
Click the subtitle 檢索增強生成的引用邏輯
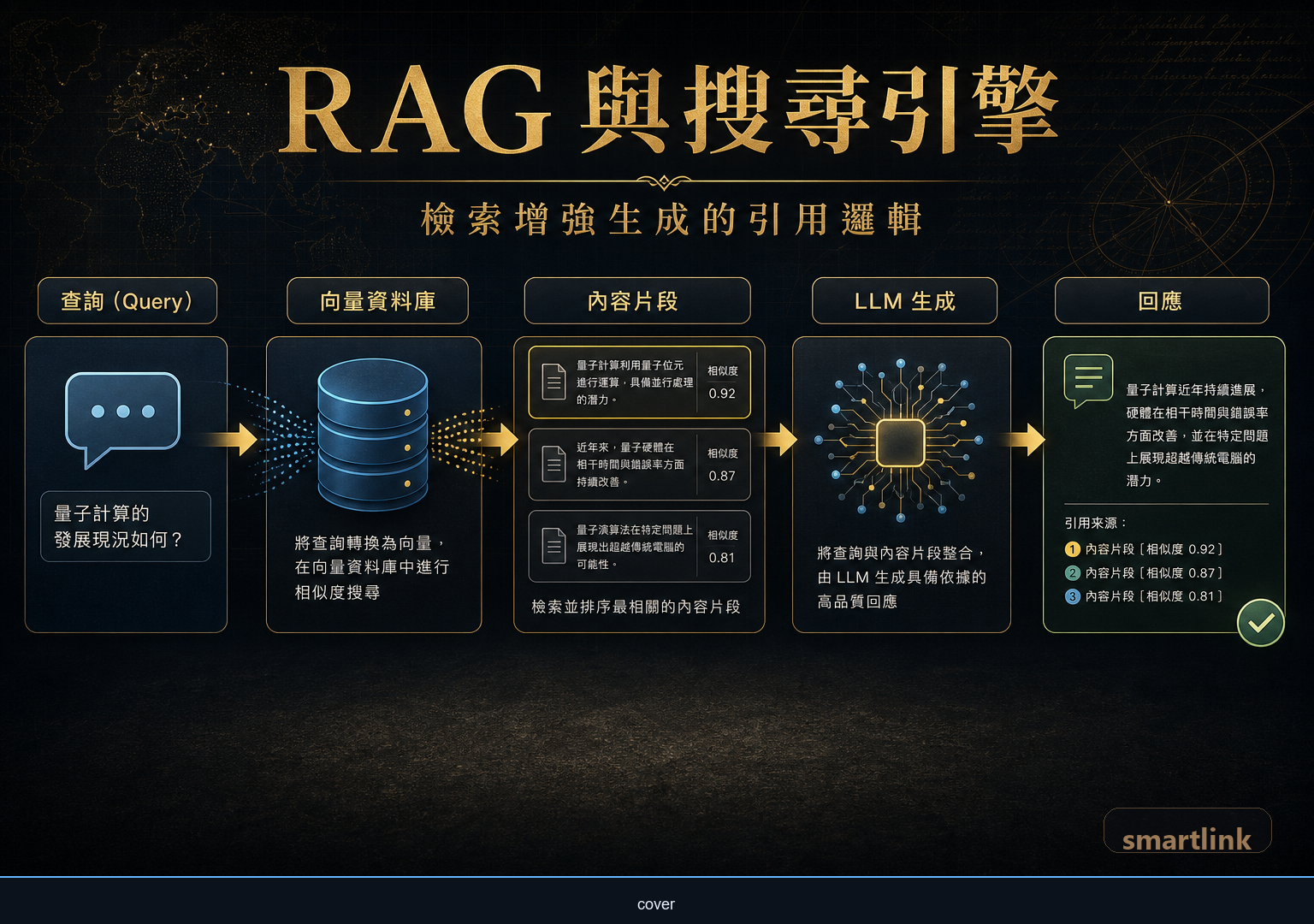coord(672,220)
